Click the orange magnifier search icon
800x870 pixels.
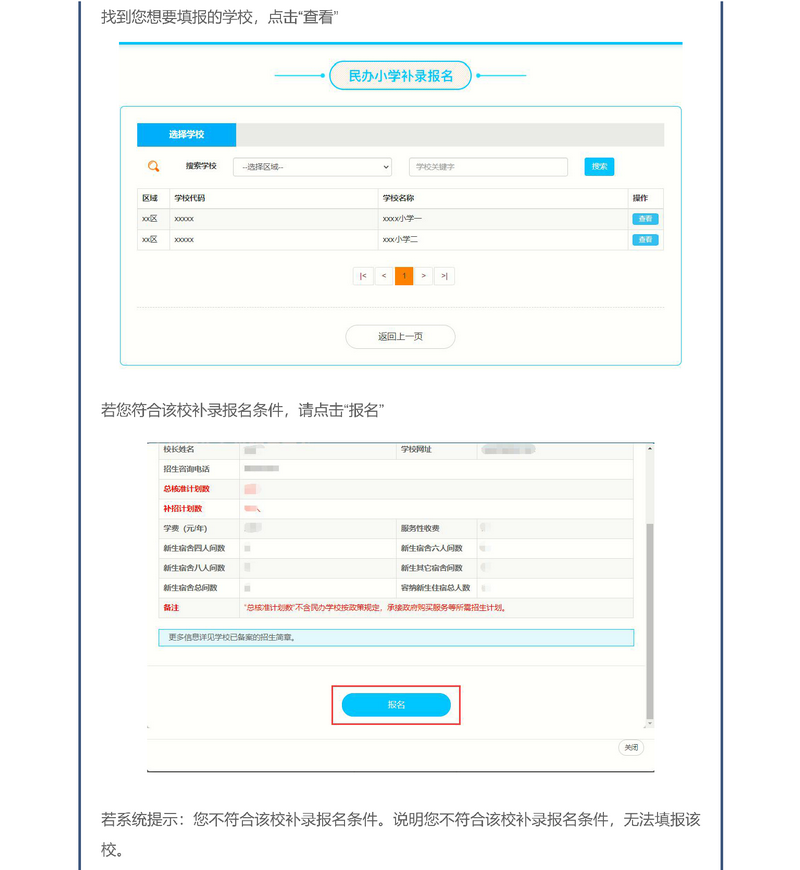(x=154, y=167)
